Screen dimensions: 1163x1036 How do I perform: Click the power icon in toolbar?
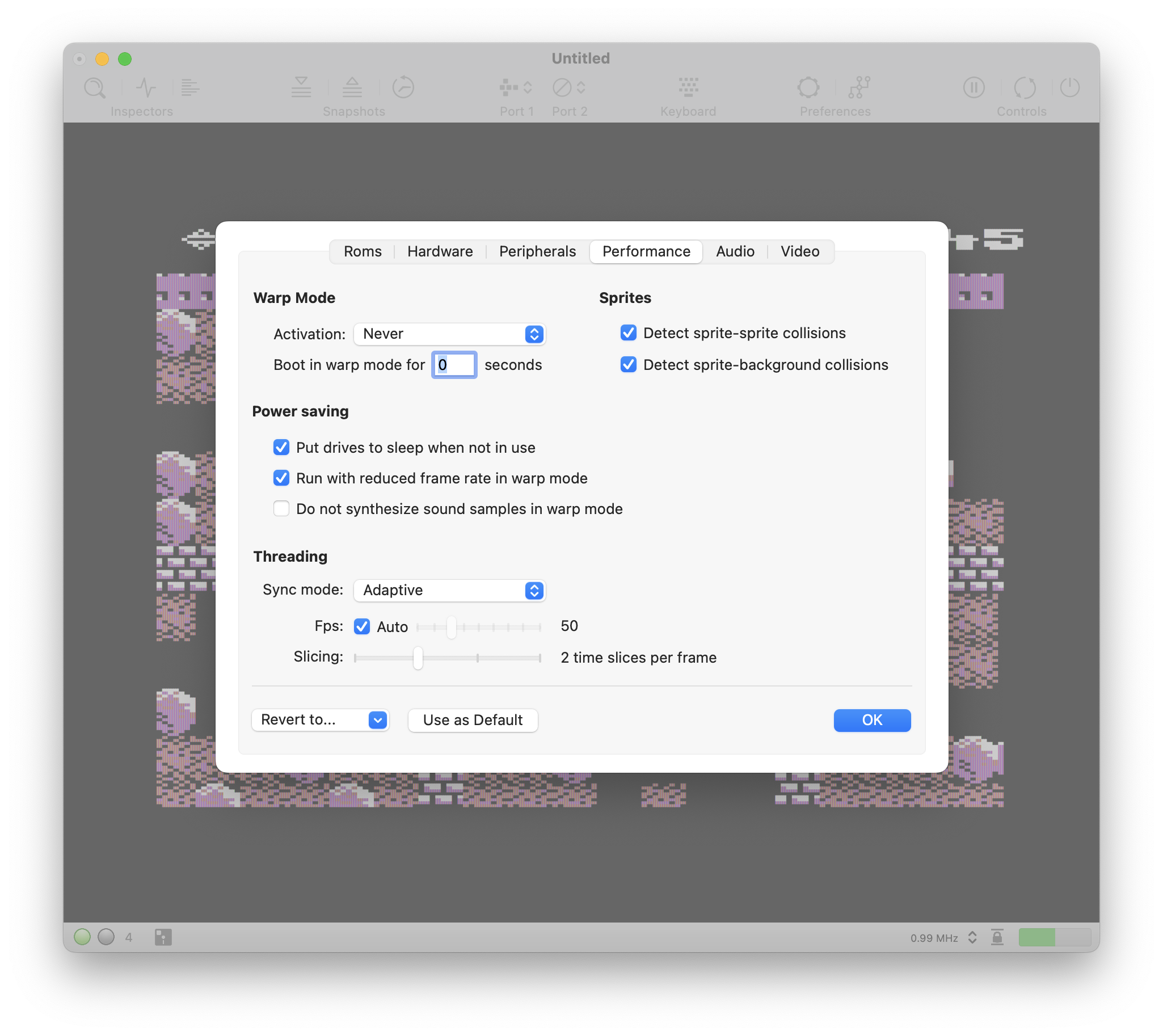[1069, 88]
